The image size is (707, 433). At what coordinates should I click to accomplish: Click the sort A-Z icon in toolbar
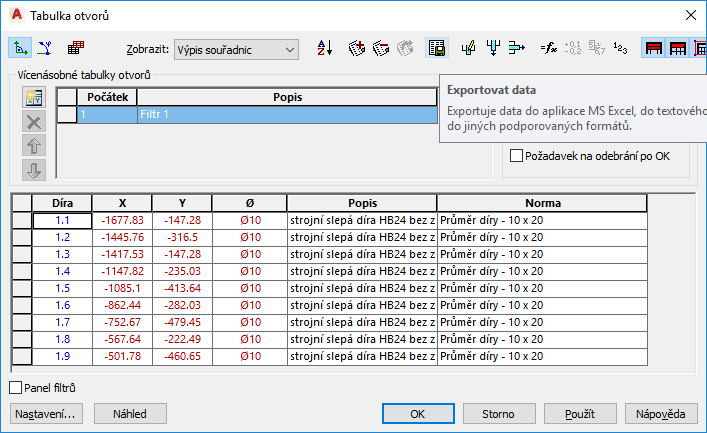coord(325,47)
